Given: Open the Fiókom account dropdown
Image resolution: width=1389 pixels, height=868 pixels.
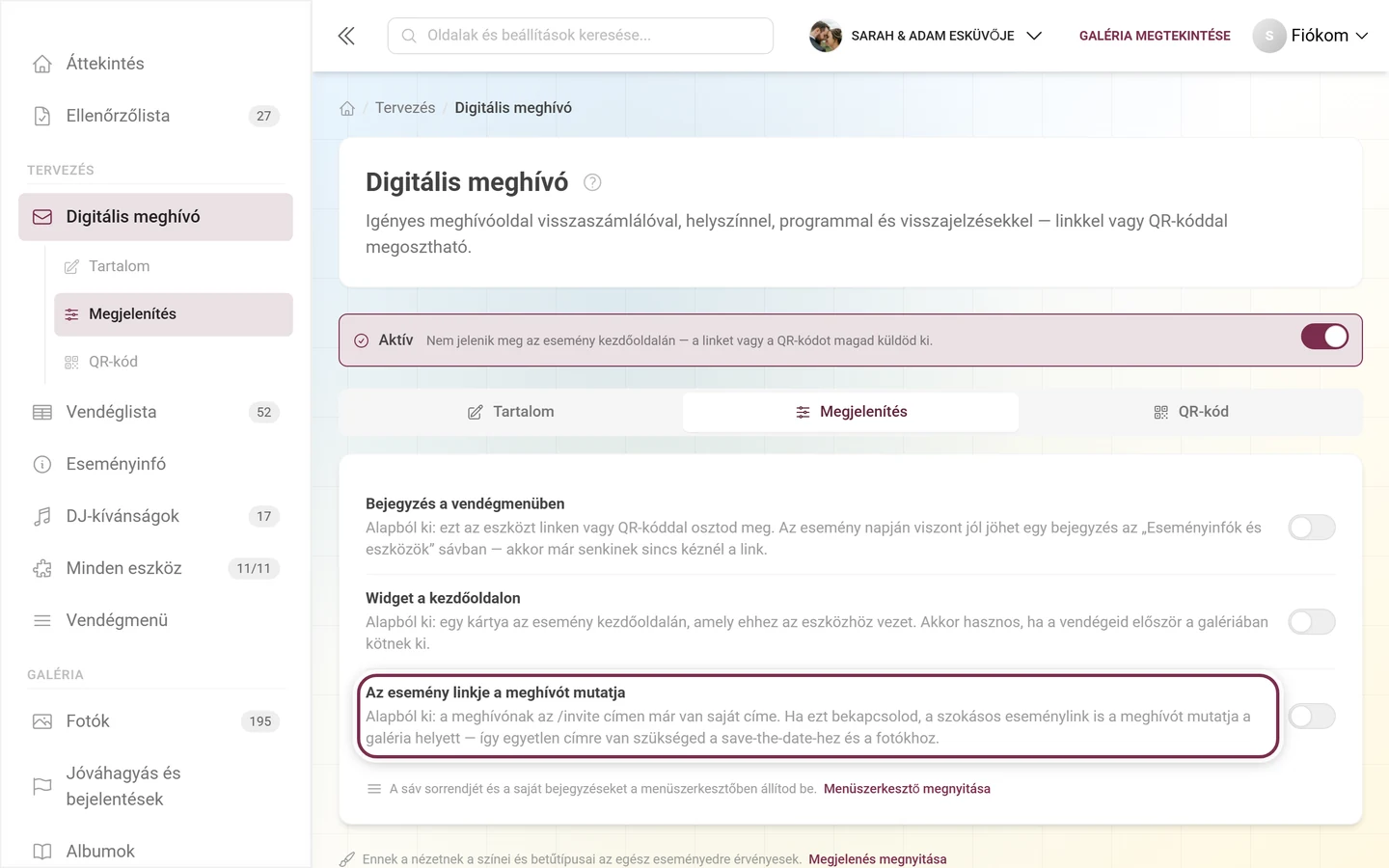Looking at the screenshot, I should coord(1311,36).
